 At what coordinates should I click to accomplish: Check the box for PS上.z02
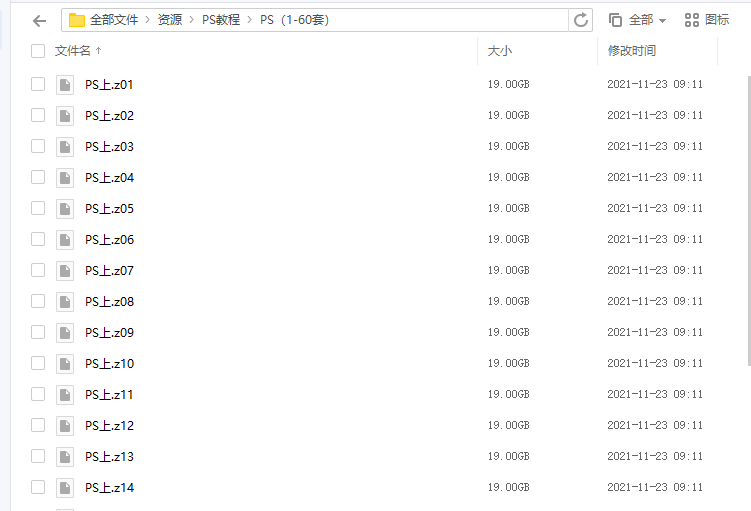tap(38, 115)
